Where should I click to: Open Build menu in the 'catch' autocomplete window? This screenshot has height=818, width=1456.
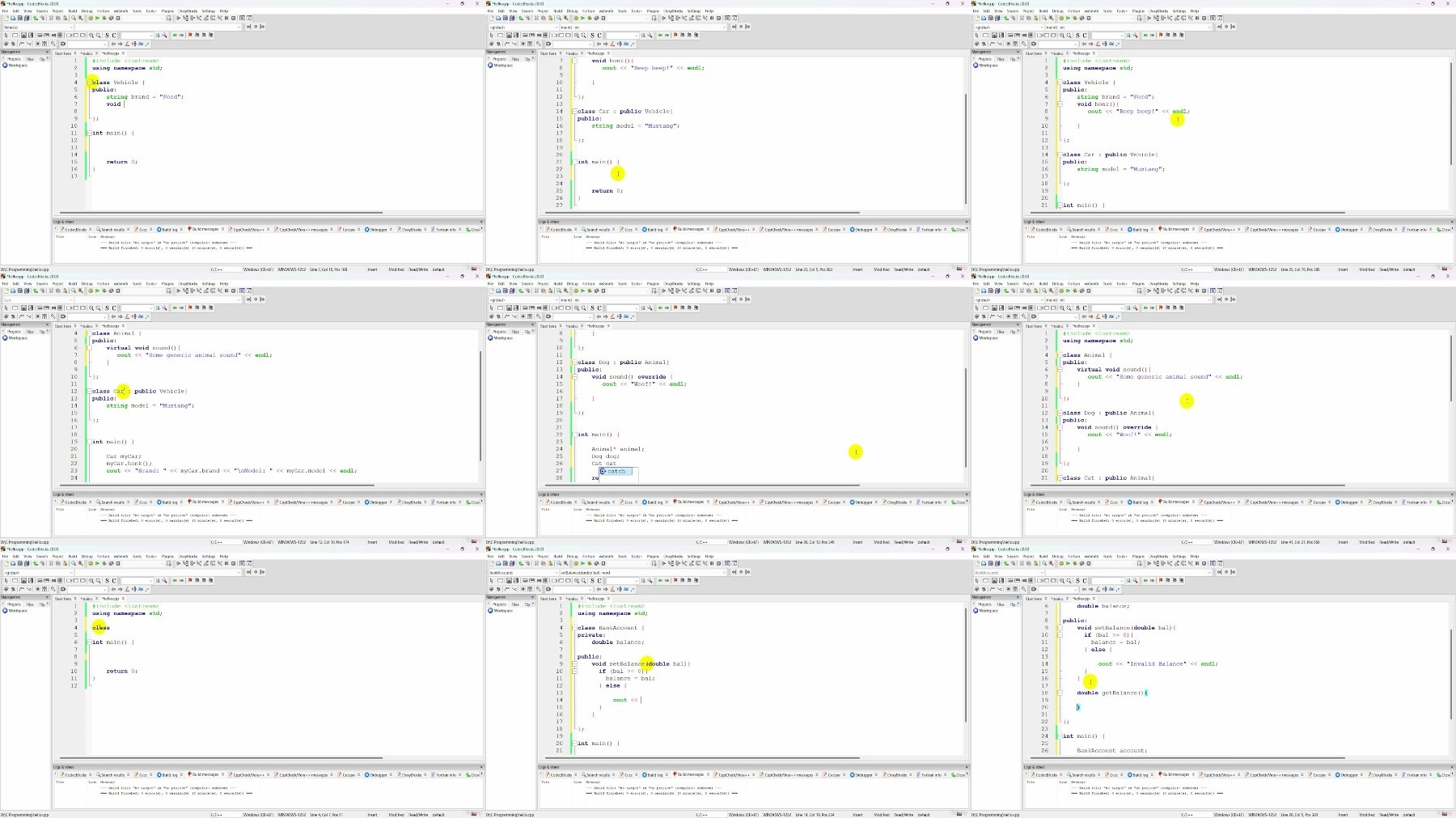558,283
